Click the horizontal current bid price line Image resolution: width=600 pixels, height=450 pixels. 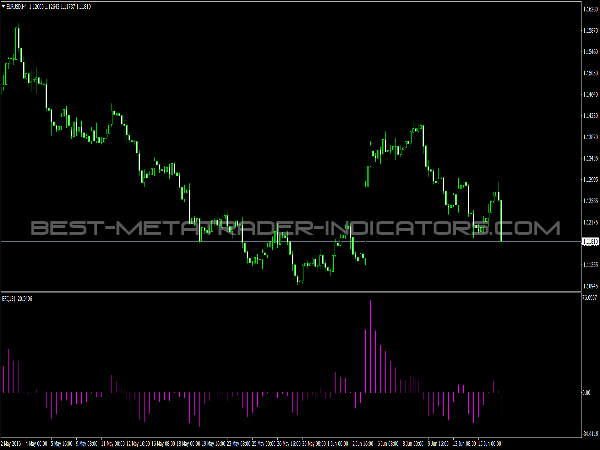291,241
